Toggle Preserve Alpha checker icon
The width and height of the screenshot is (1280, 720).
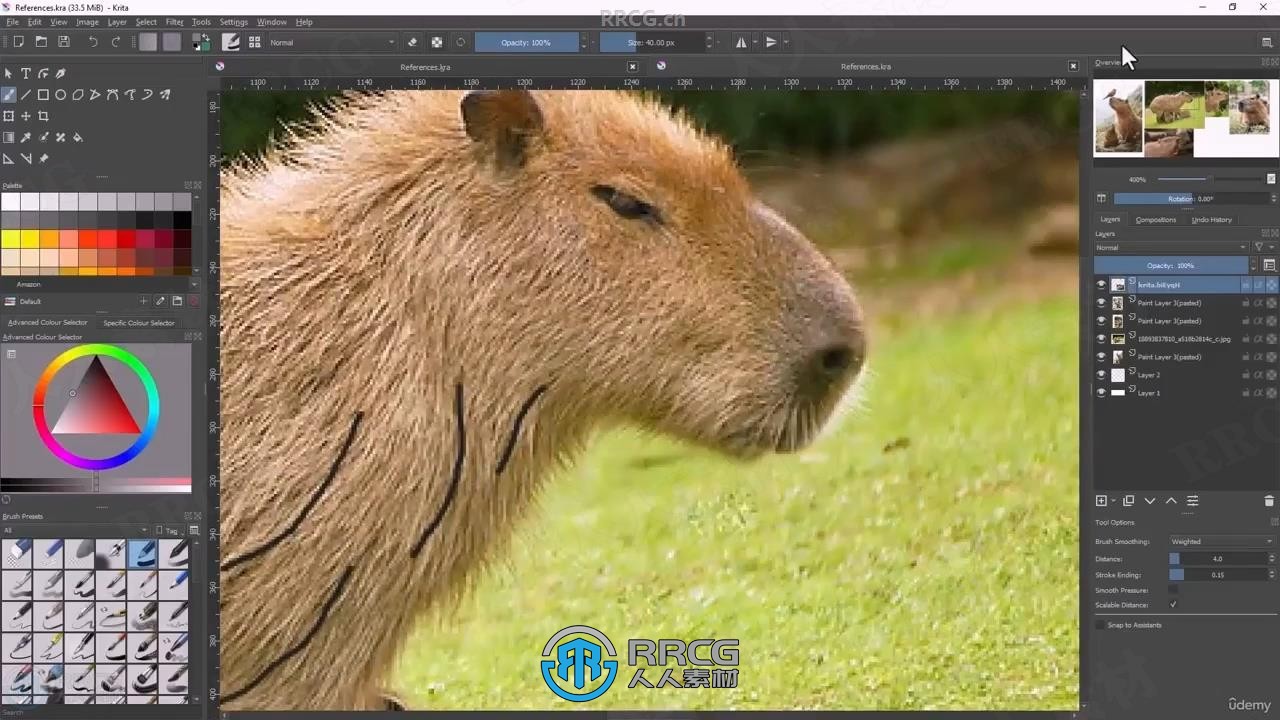(437, 42)
